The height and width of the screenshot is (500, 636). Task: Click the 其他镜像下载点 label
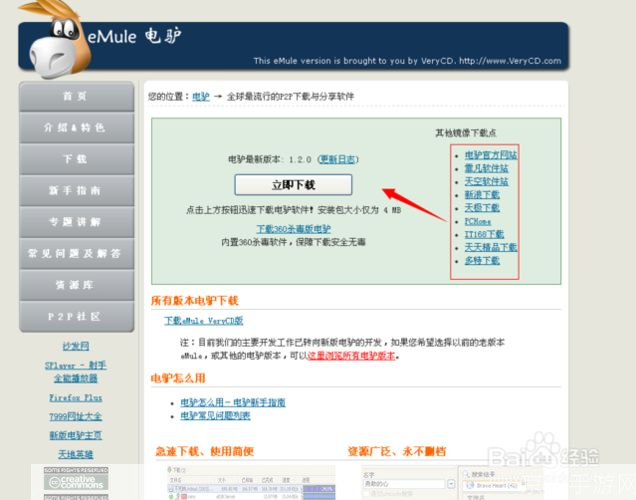466,133
